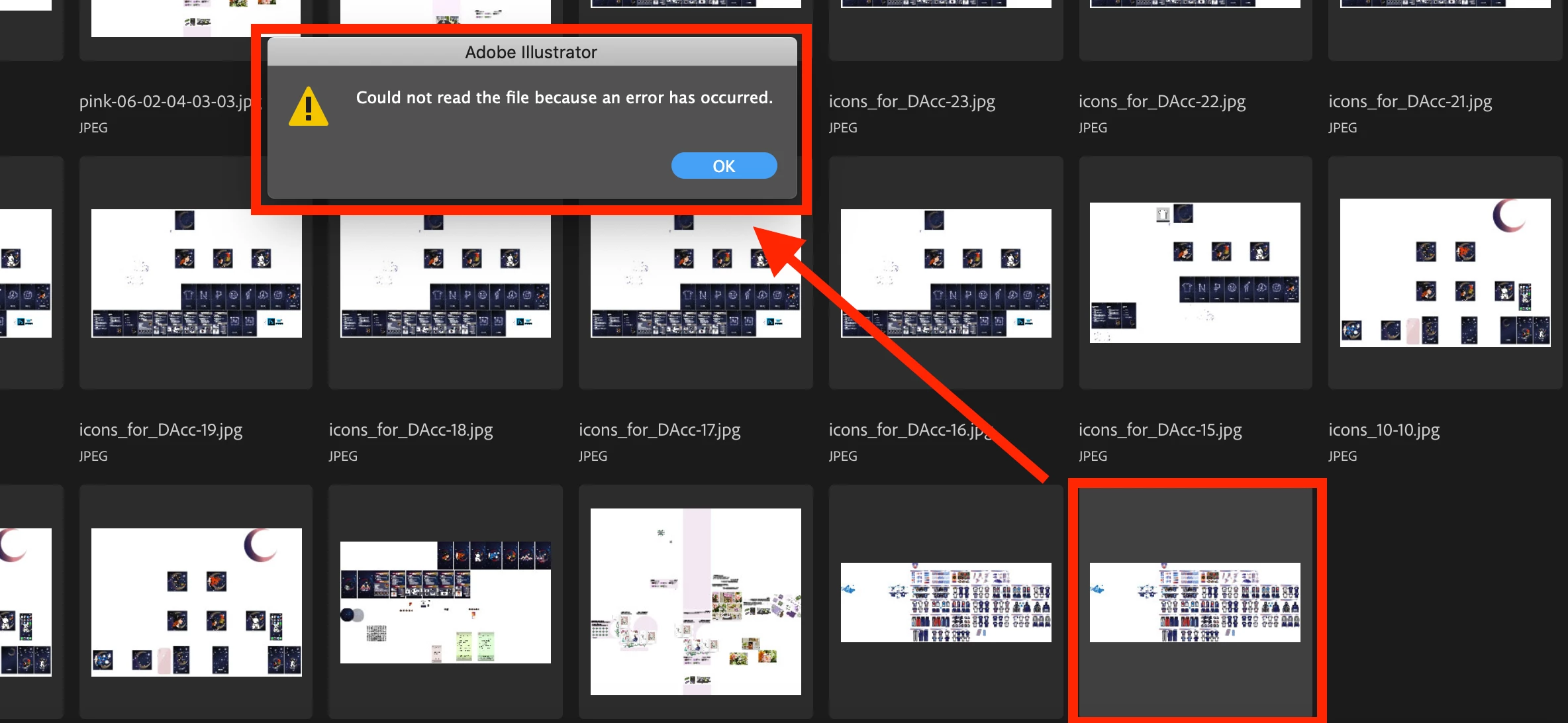Select the clothing mockups thumbnail left of highlighted one
Image resolution: width=1568 pixels, height=723 pixels.
coord(946,602)
